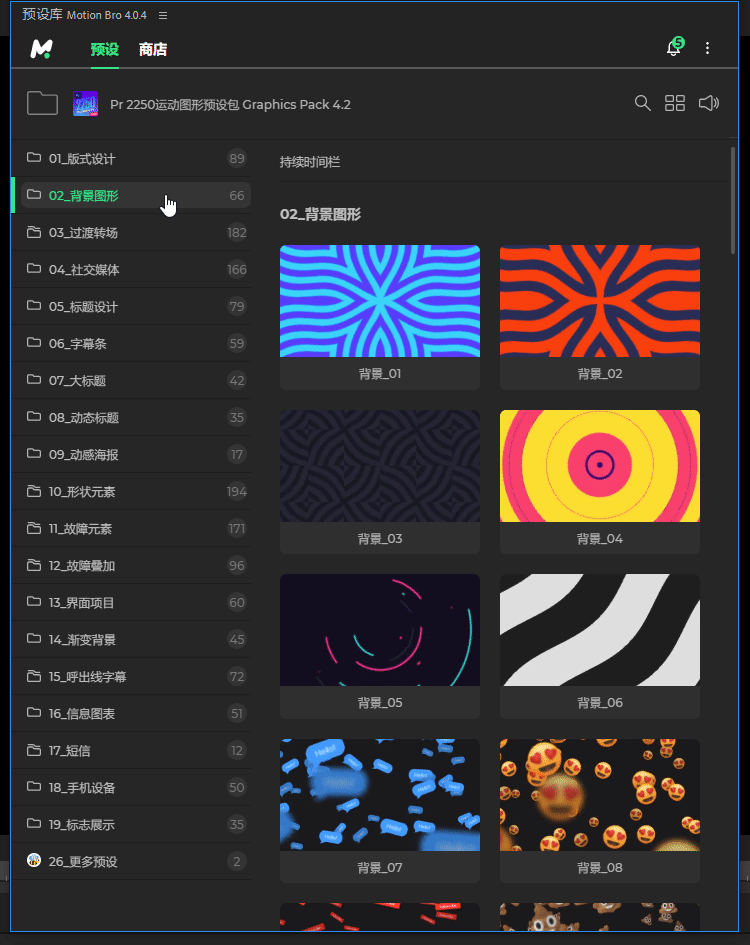Open the three-dot options menu
The width and height of the screenshot is (750, 945).
tap(707, 48)
